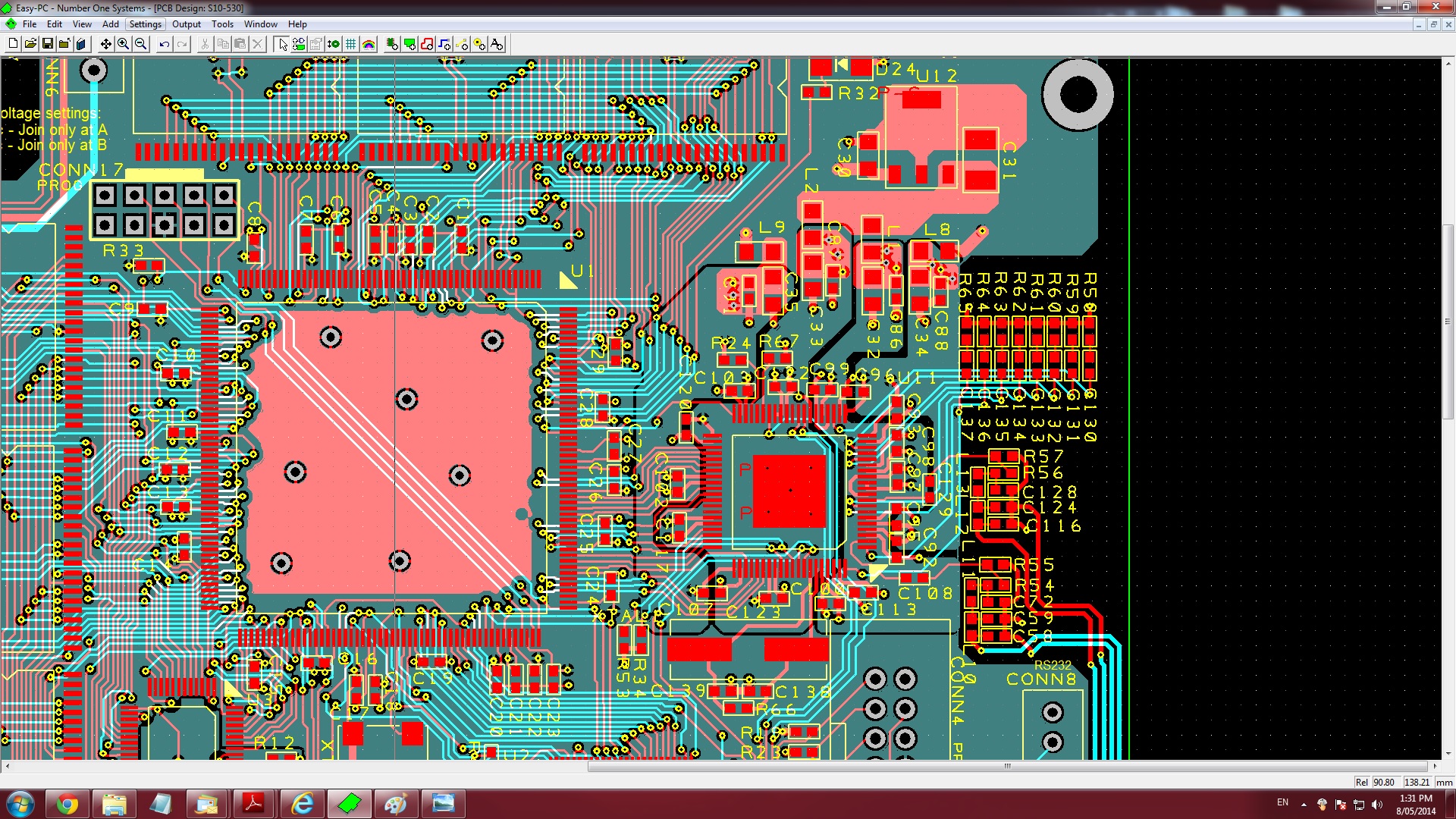Click the Pan view cross-arrows icon

tap(105, 44)
